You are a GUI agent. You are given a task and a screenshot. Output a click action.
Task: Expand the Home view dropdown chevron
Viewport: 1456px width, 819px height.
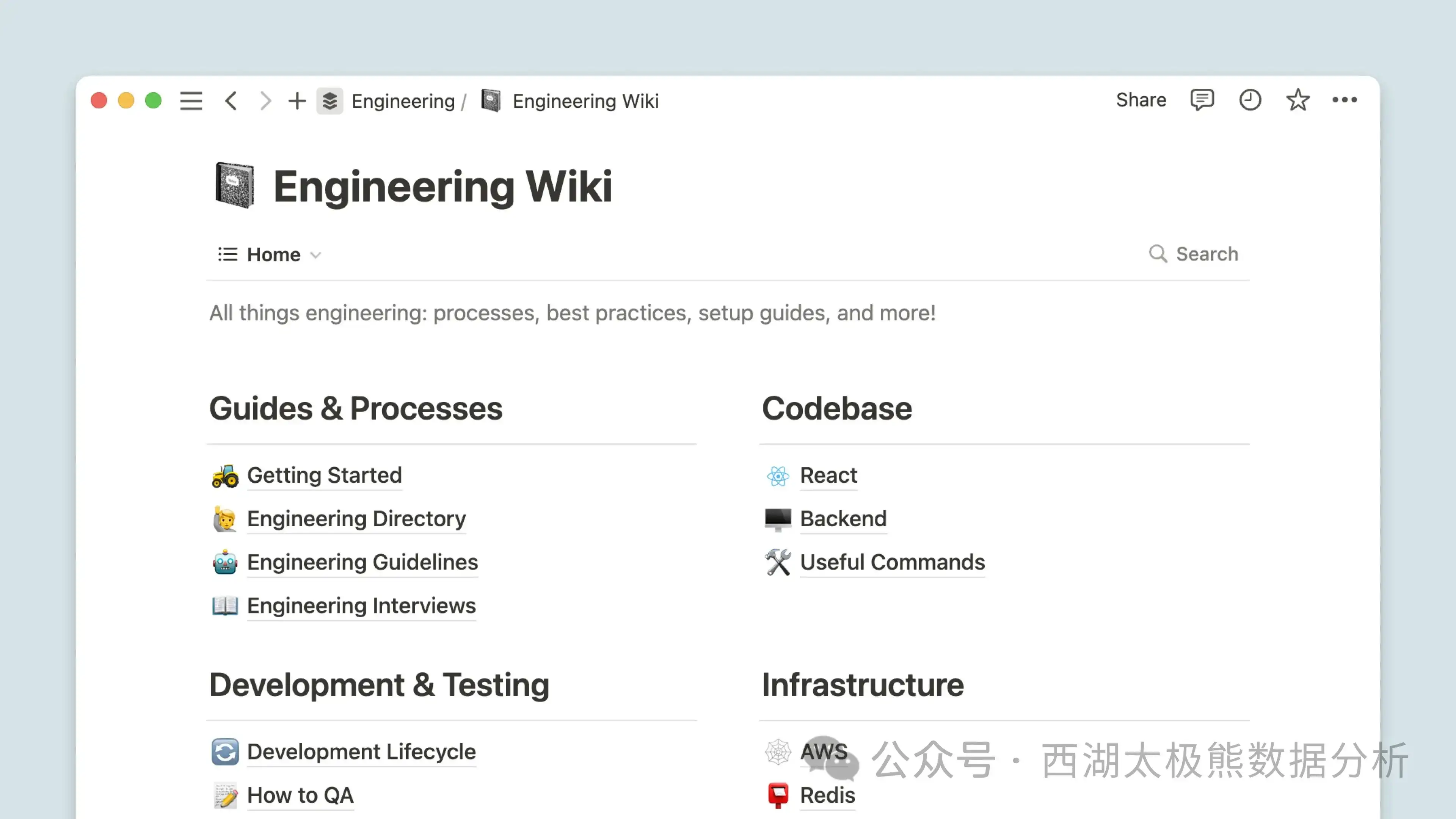[x=316, y=255]
